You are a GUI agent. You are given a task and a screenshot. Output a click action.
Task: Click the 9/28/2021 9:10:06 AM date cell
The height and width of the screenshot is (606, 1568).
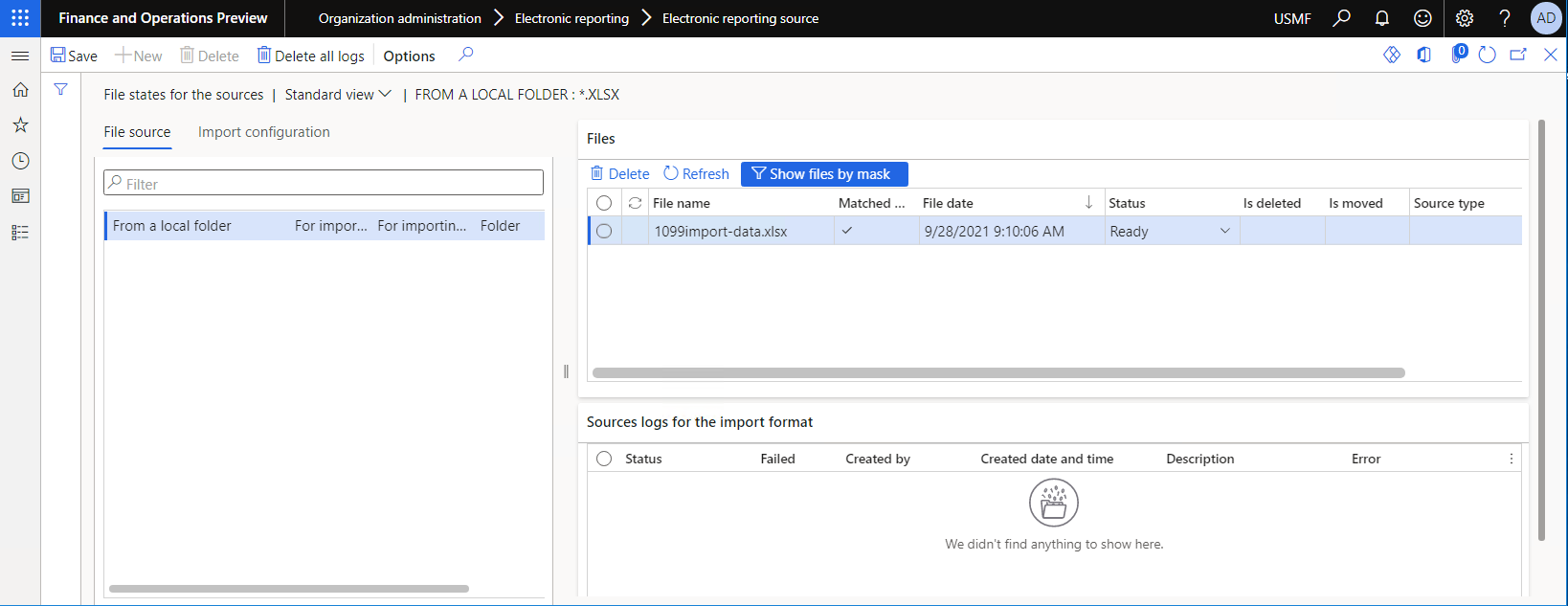coord(1012,231)
